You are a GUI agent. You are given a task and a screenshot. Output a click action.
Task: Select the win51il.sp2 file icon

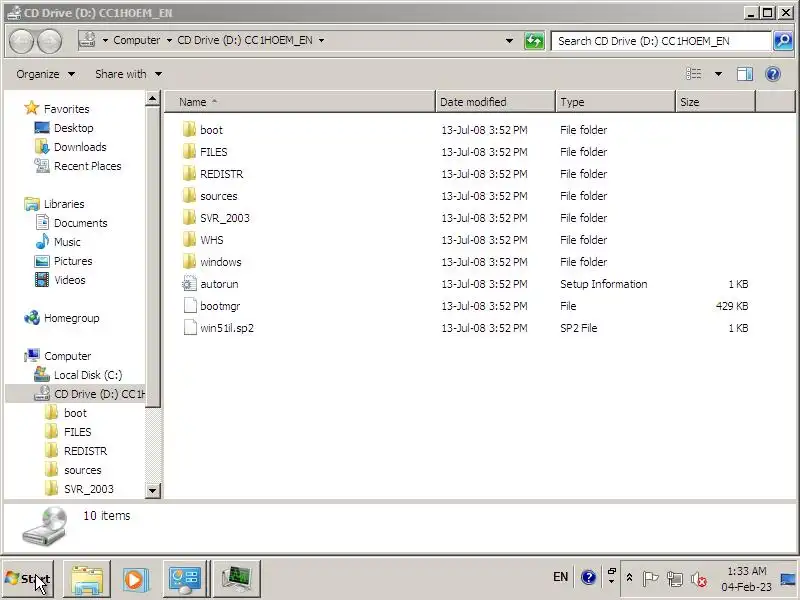coord(190,328)
